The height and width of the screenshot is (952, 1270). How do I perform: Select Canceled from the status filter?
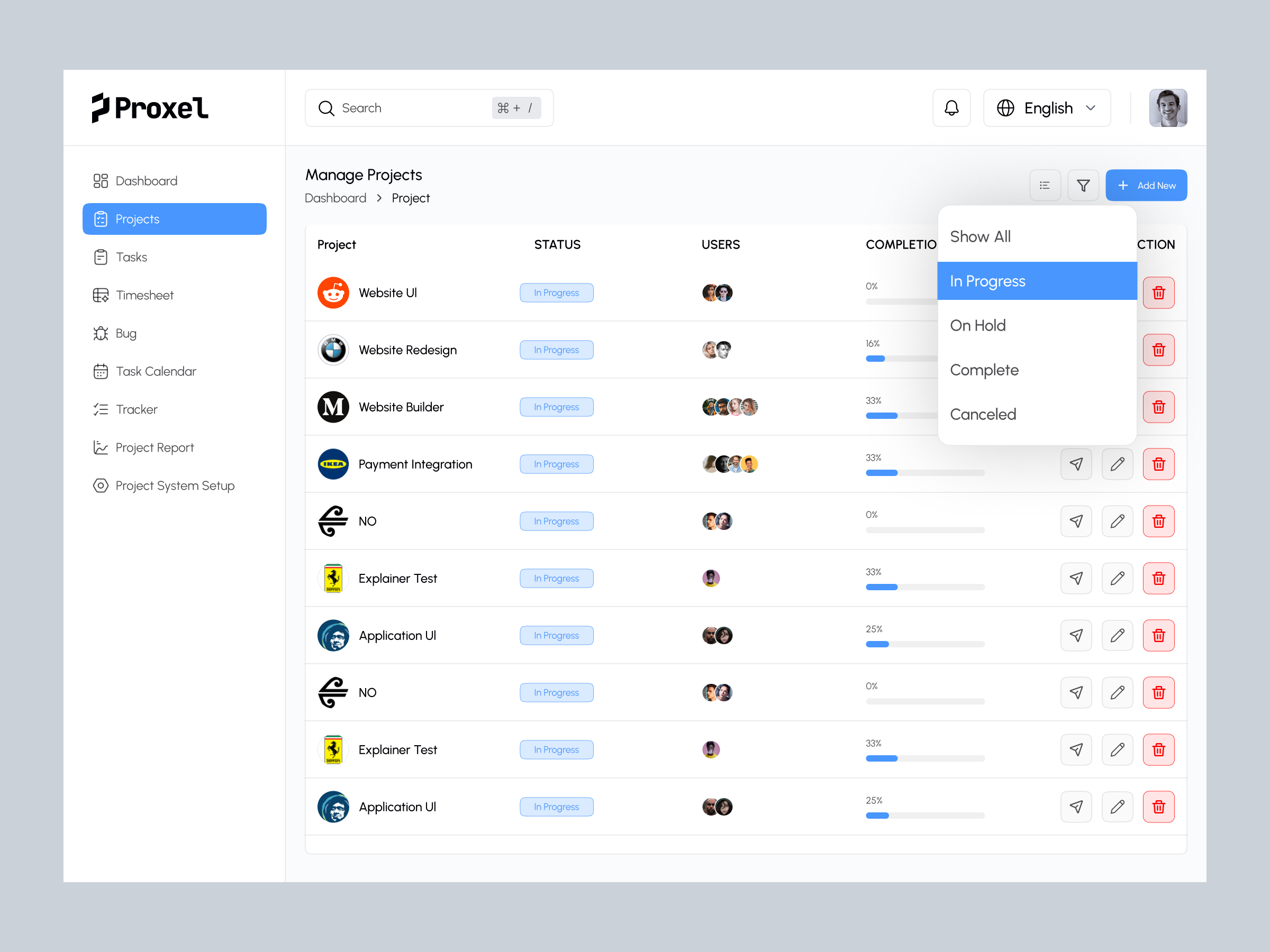pyautogui.click(x=983, y=414)
